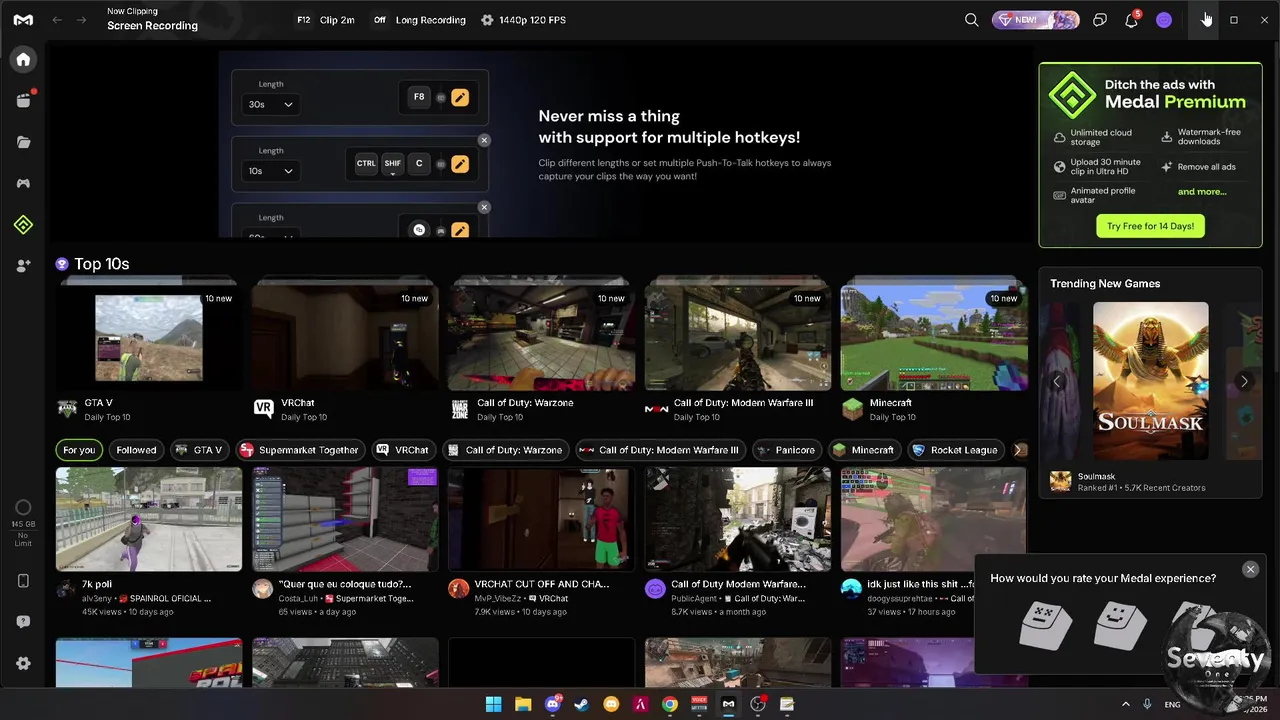Open notifications bell icon

[1132, 20]
